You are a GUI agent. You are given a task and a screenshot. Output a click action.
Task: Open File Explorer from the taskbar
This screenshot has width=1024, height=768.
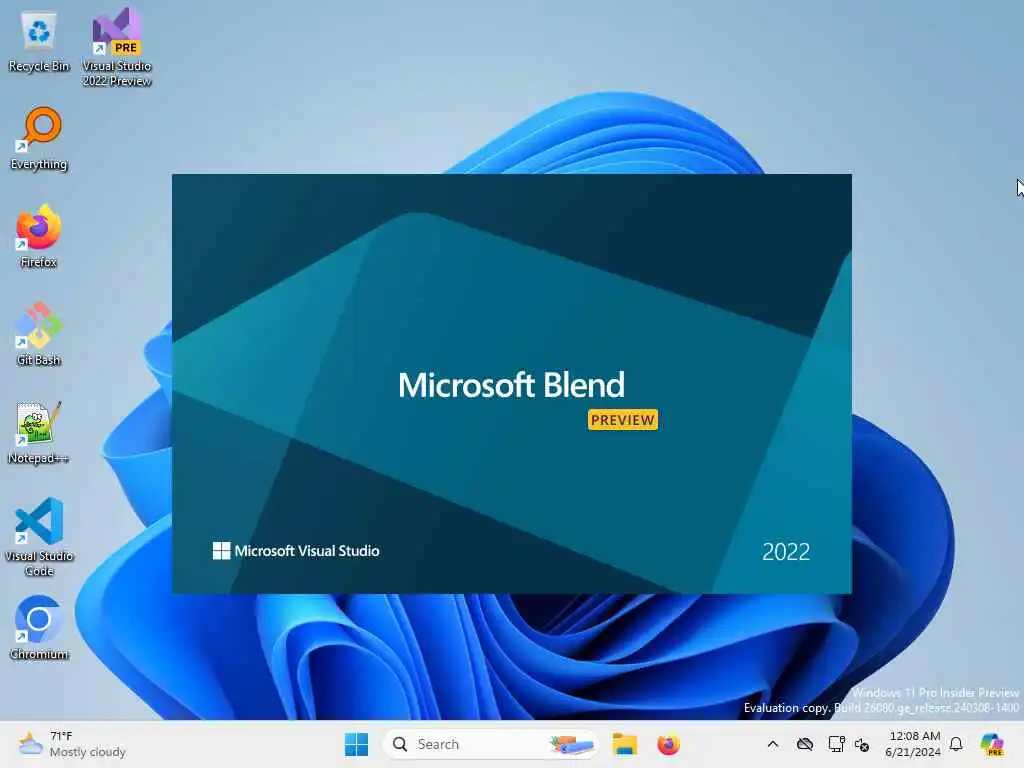pos(624,744)
